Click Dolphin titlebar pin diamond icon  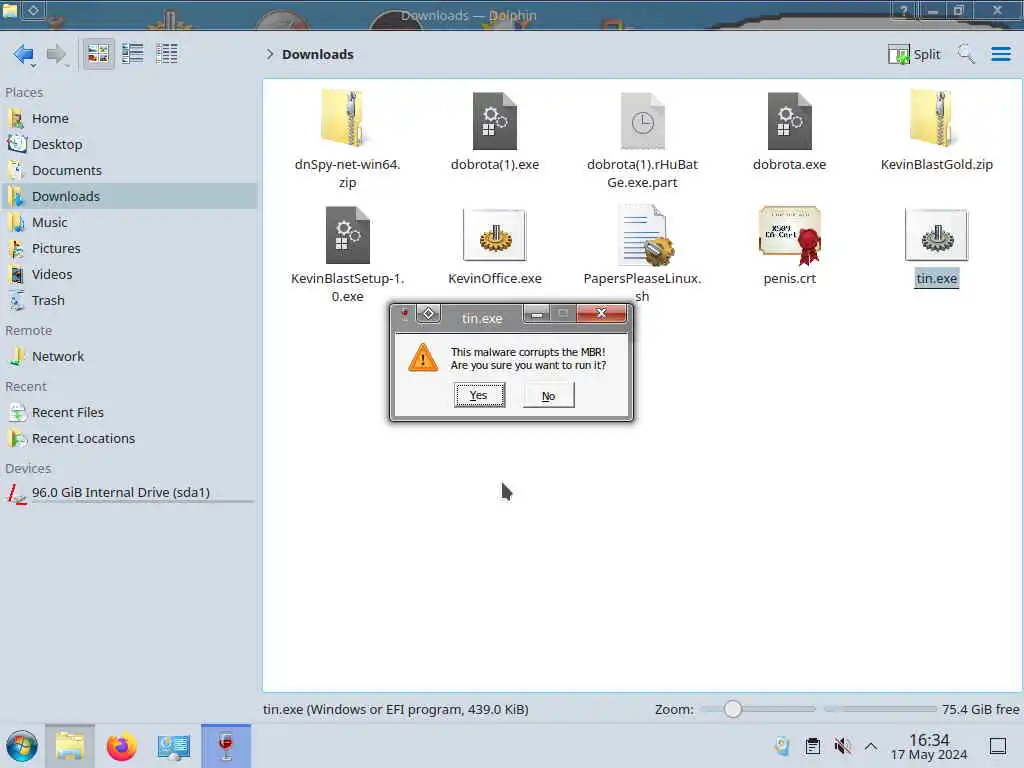33,10
